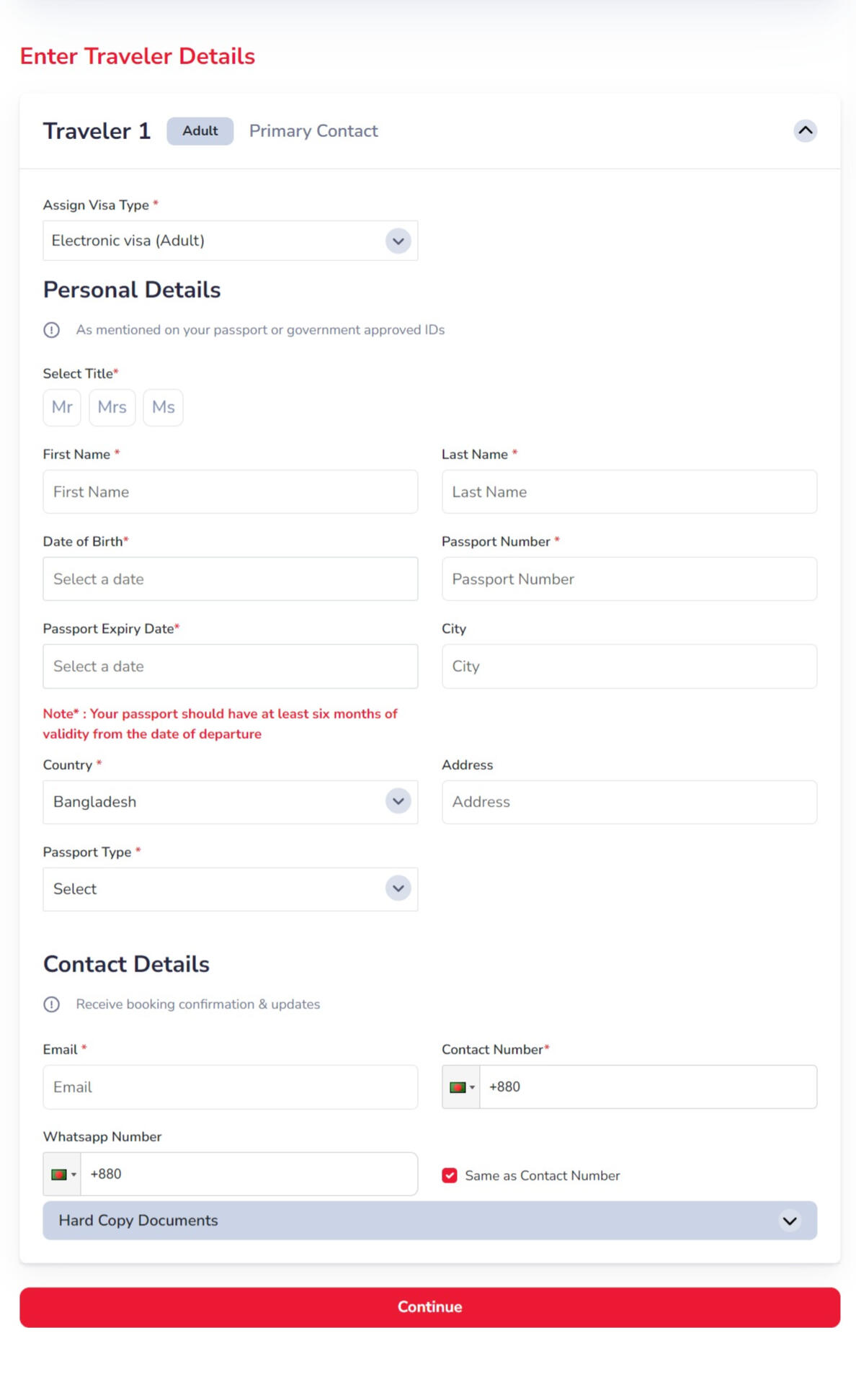Screen dimensions: 856x1400
Task: Click the Primary Contact label
Action: pos(313,131)
